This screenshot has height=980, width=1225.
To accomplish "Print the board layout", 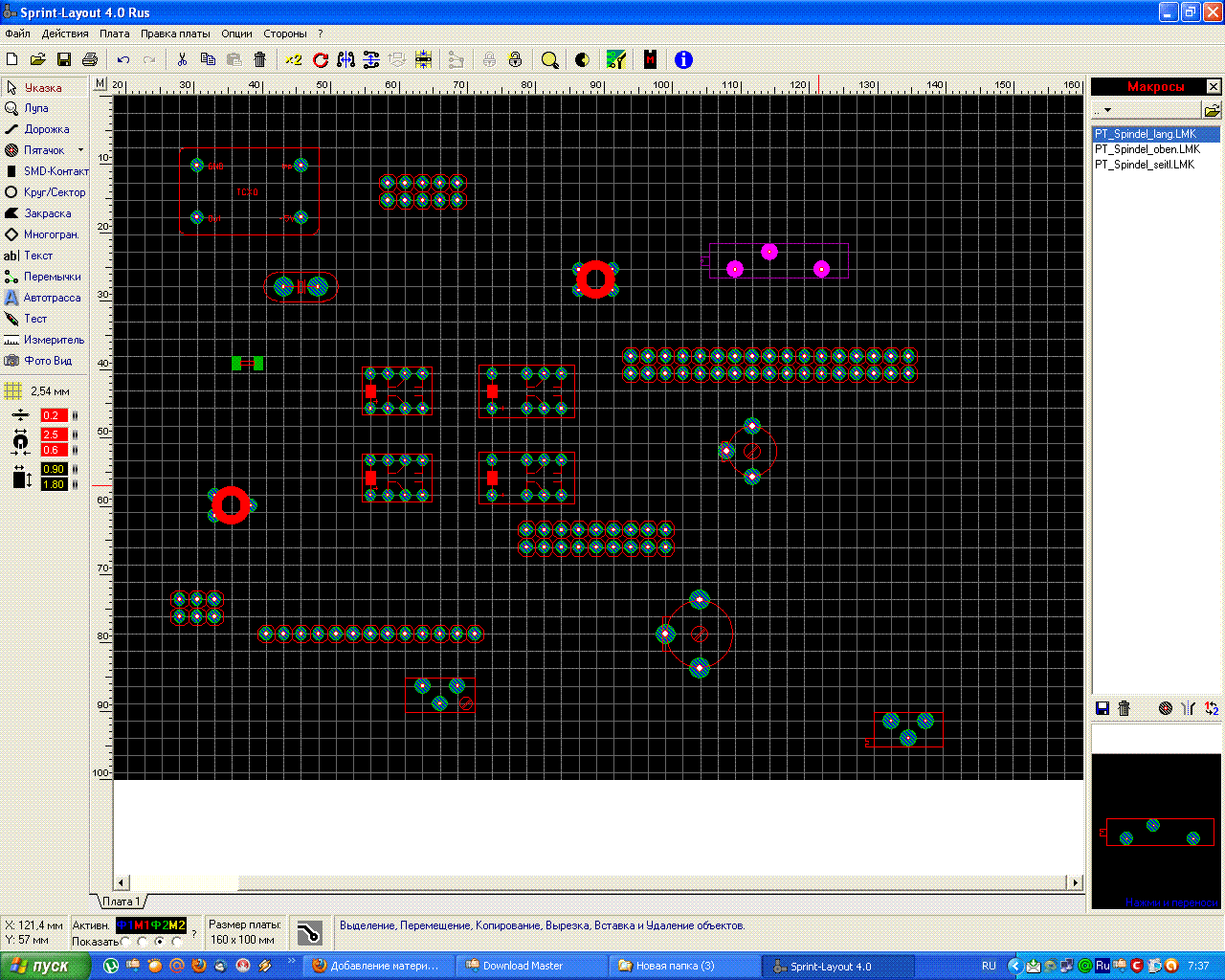I will (x=90, y=59).
